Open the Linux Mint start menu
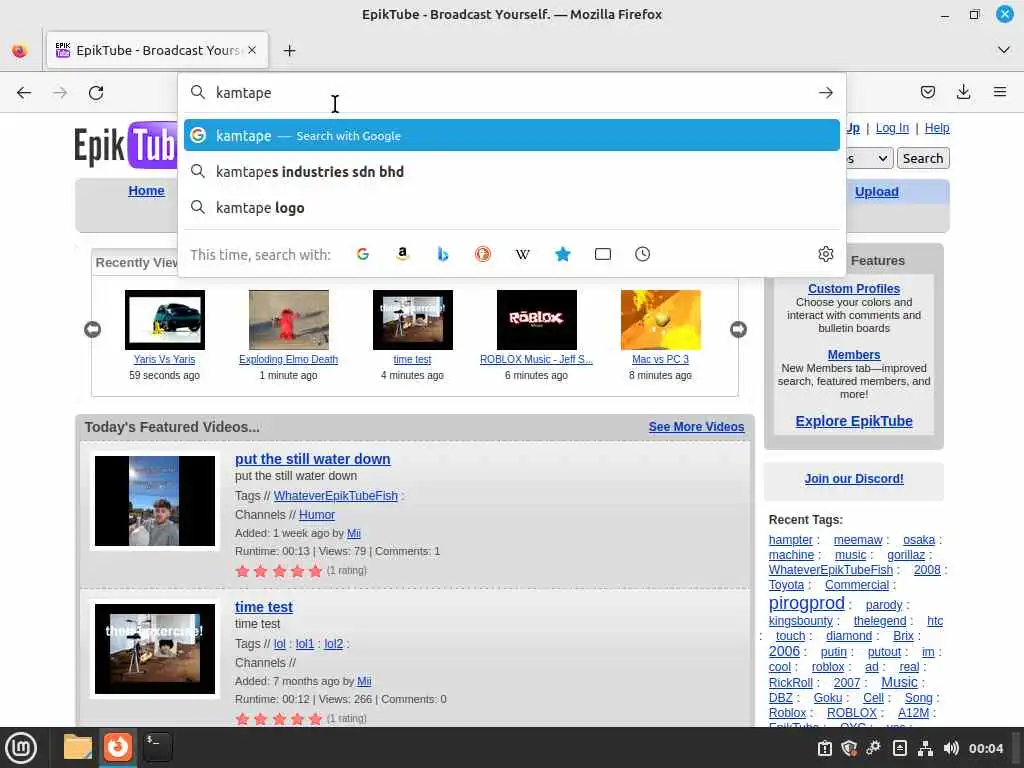 tap(21, 747)
